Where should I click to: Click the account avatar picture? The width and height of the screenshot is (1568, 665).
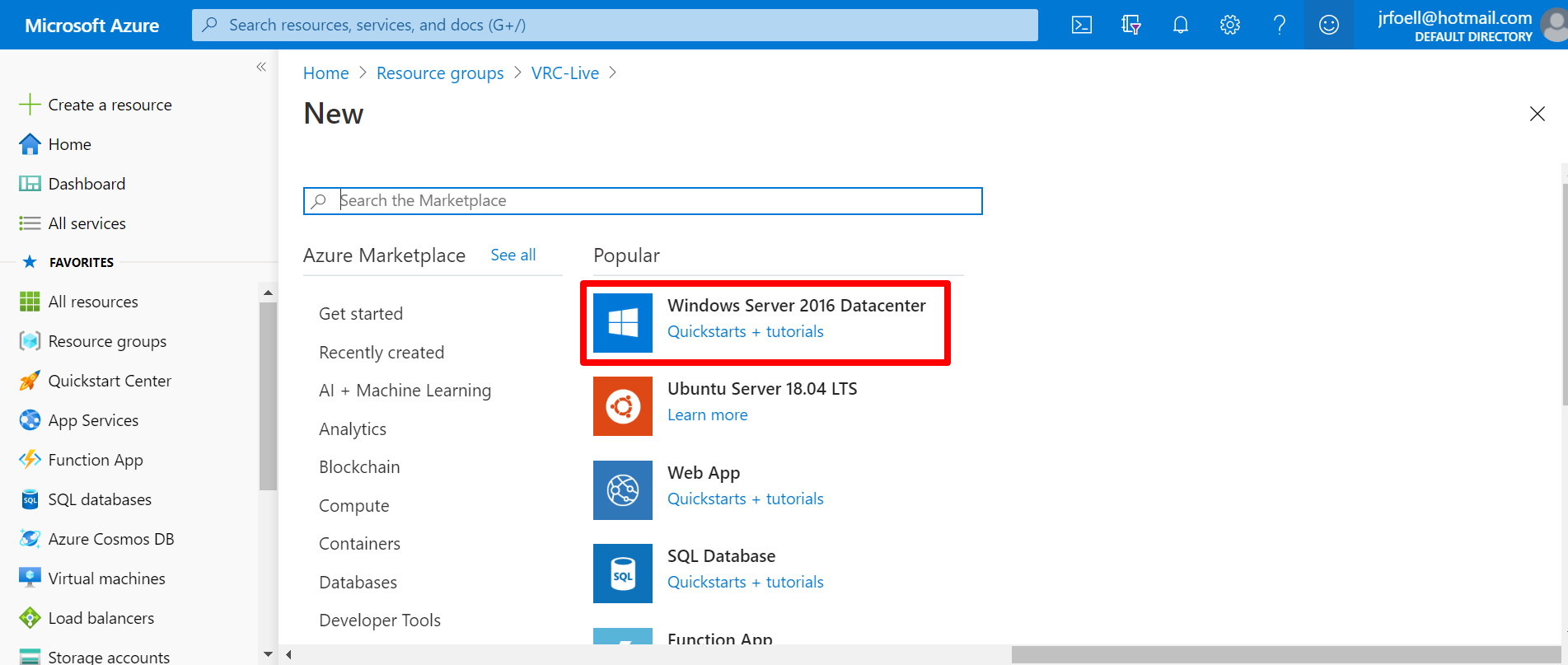click(1556, 25)
